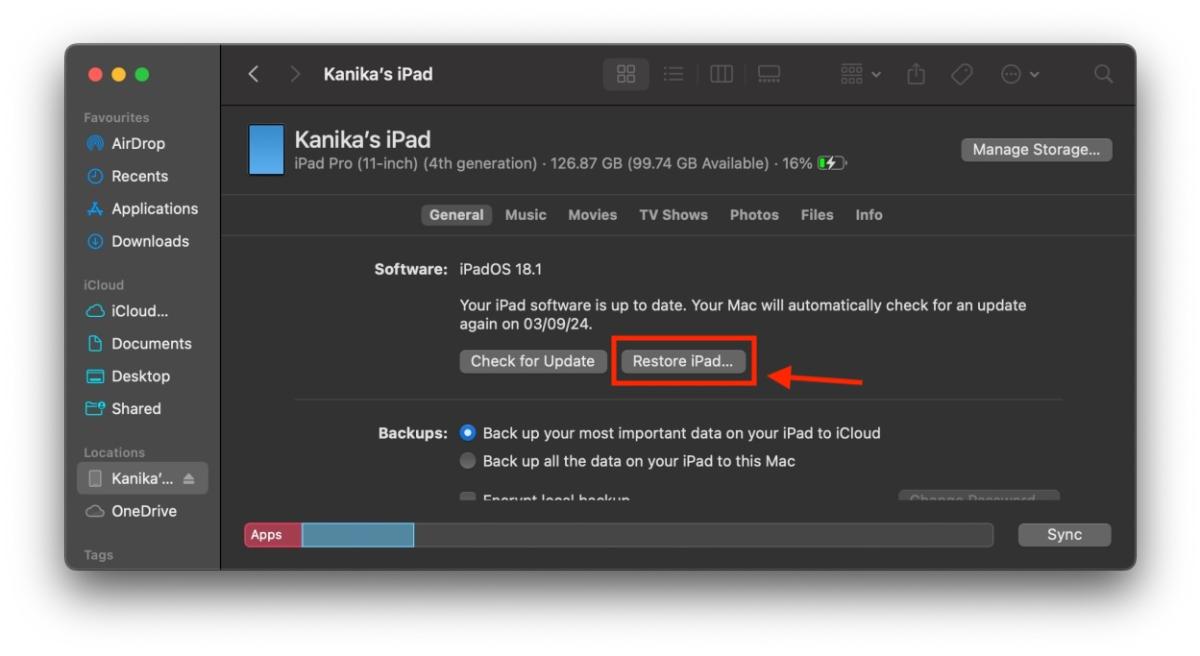Click the Restore iPad button
This screenshot has width=1200, height=656.
pyautogui.click(x=683, y=361)
